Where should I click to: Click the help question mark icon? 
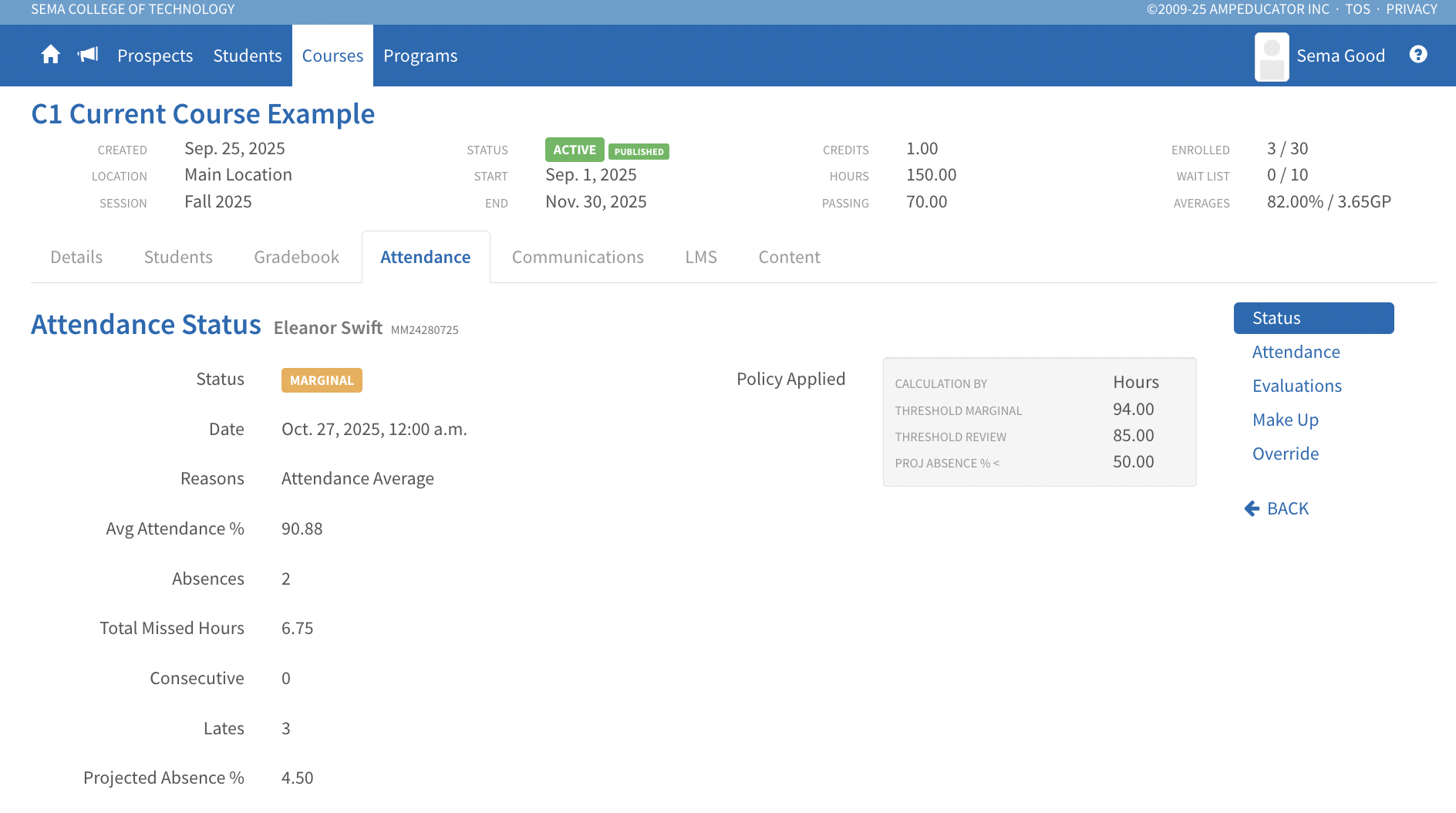[1417, 55]
